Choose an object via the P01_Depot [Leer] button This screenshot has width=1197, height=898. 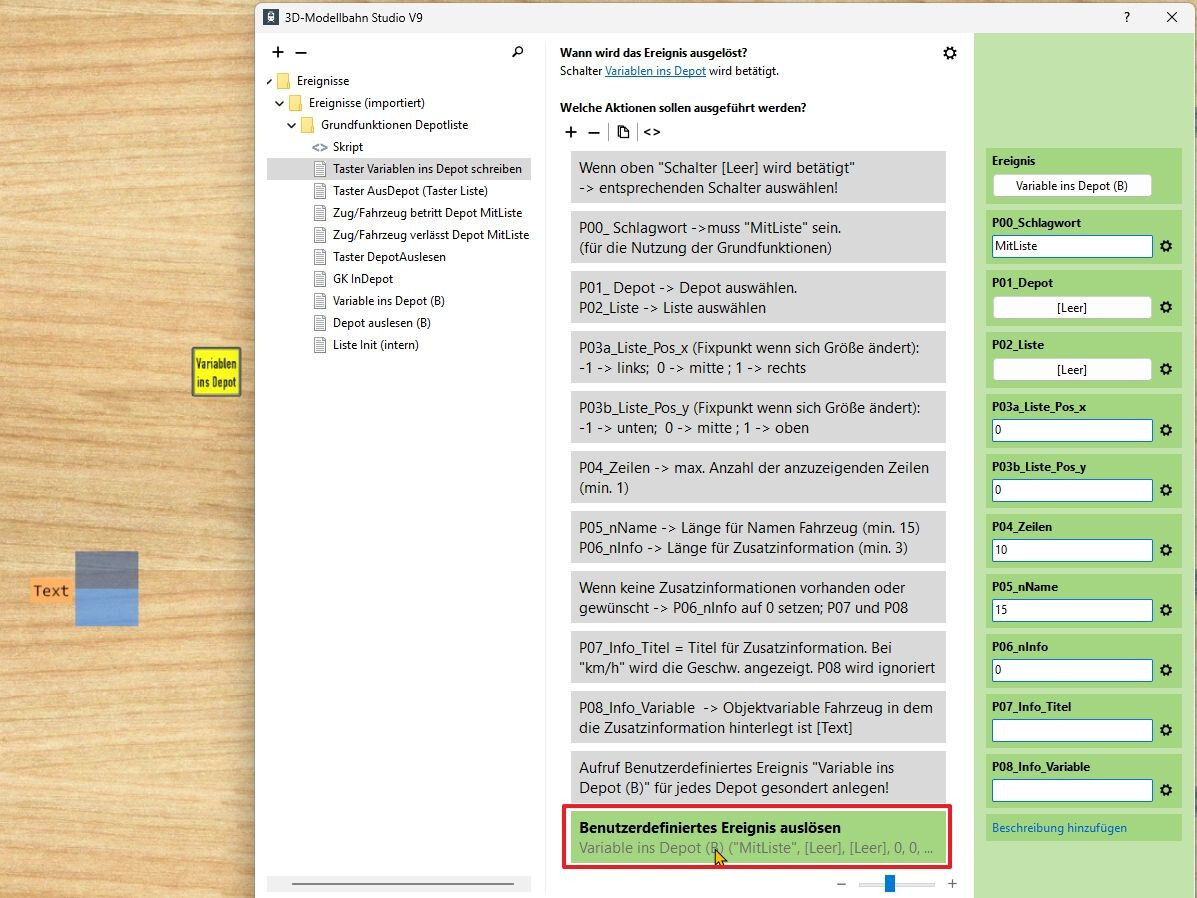(1072, 308)
